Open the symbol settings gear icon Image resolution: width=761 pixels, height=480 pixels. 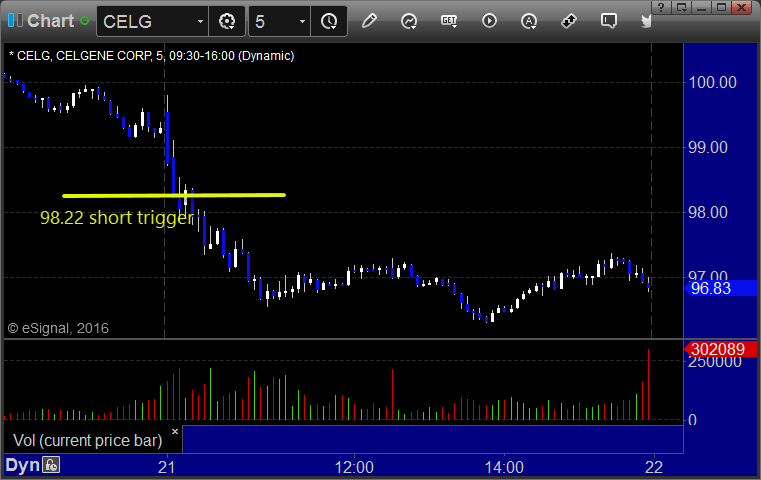[x=227, y=21]
